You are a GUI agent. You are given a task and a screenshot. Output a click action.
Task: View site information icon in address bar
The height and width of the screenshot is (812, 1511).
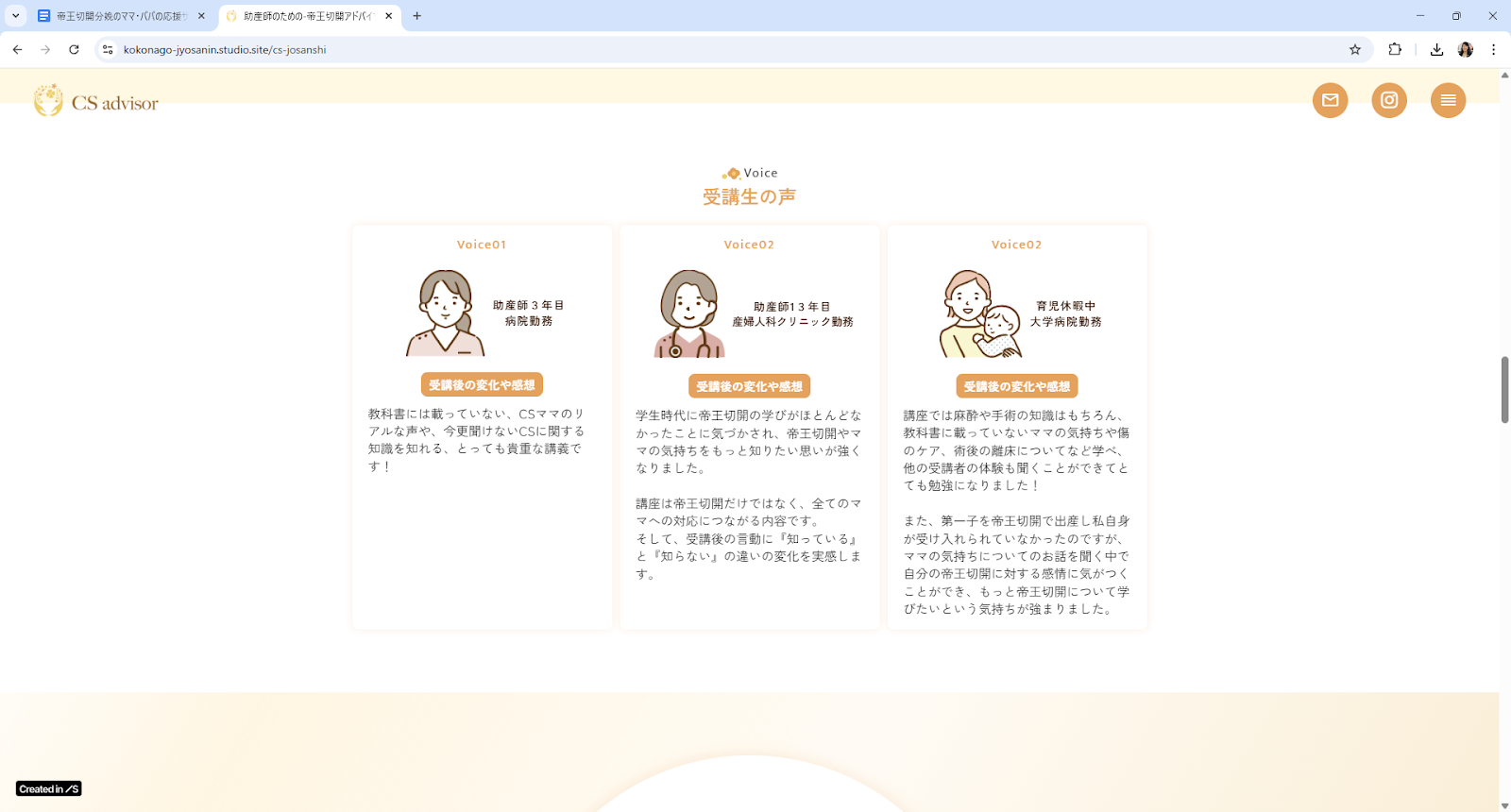coord(108,49)
